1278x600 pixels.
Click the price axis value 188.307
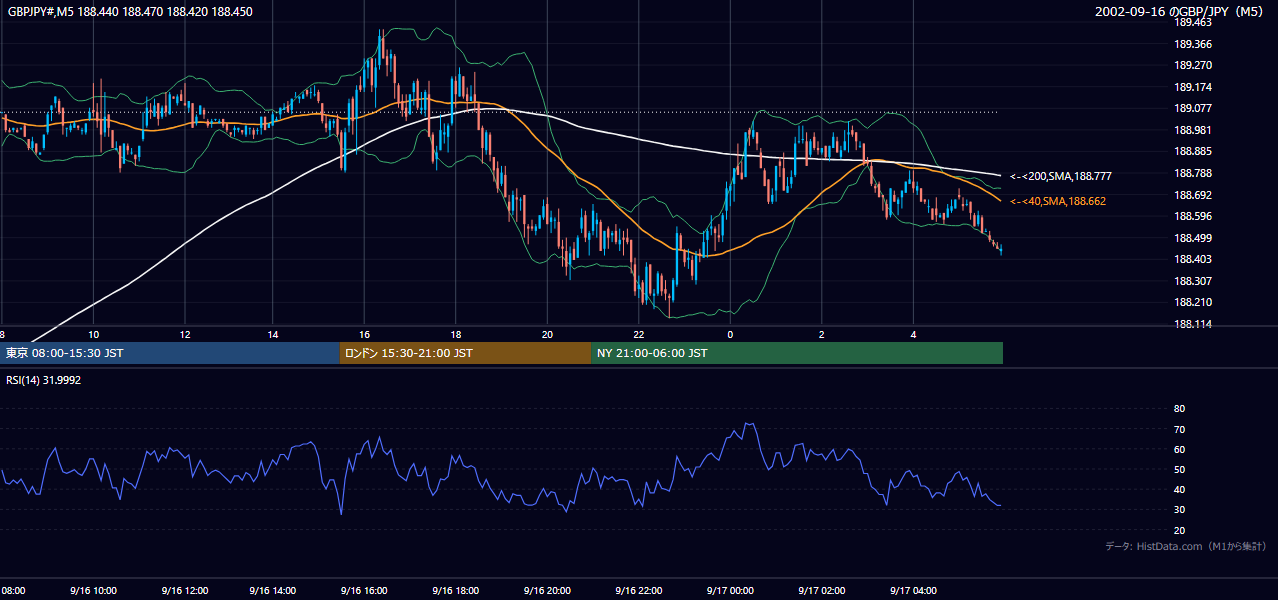pyautogui.click(x=1192, y=281)
